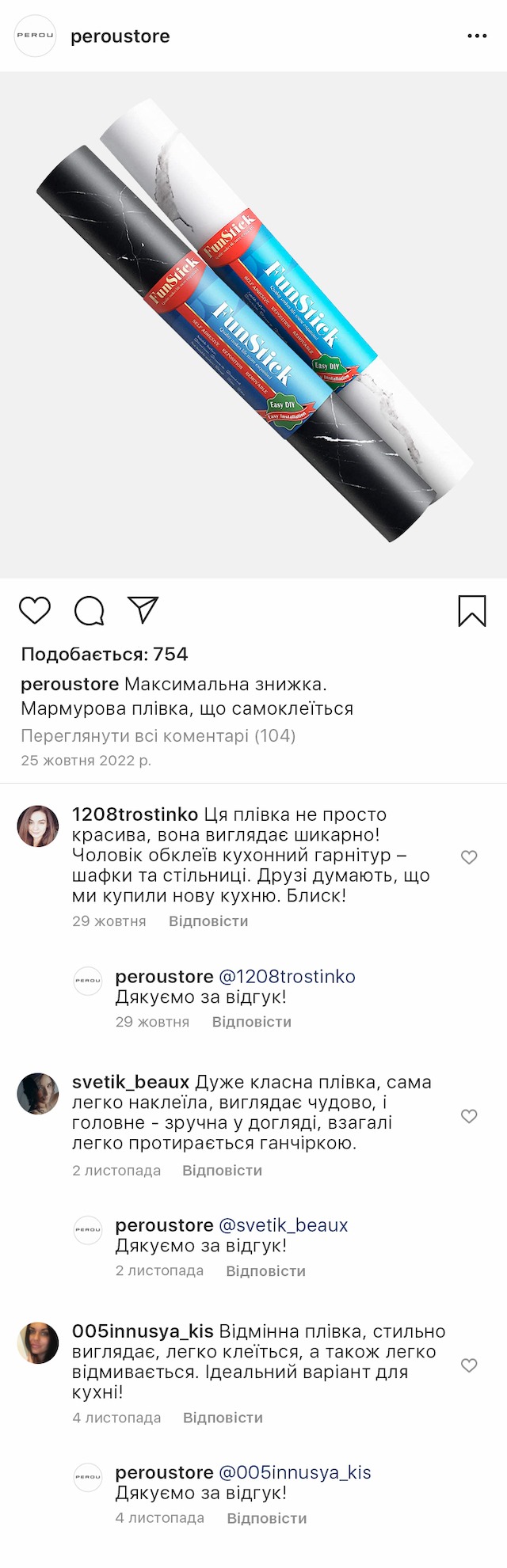
Task: Like the peroustore post with heart icon
Action: click(35, 611)
